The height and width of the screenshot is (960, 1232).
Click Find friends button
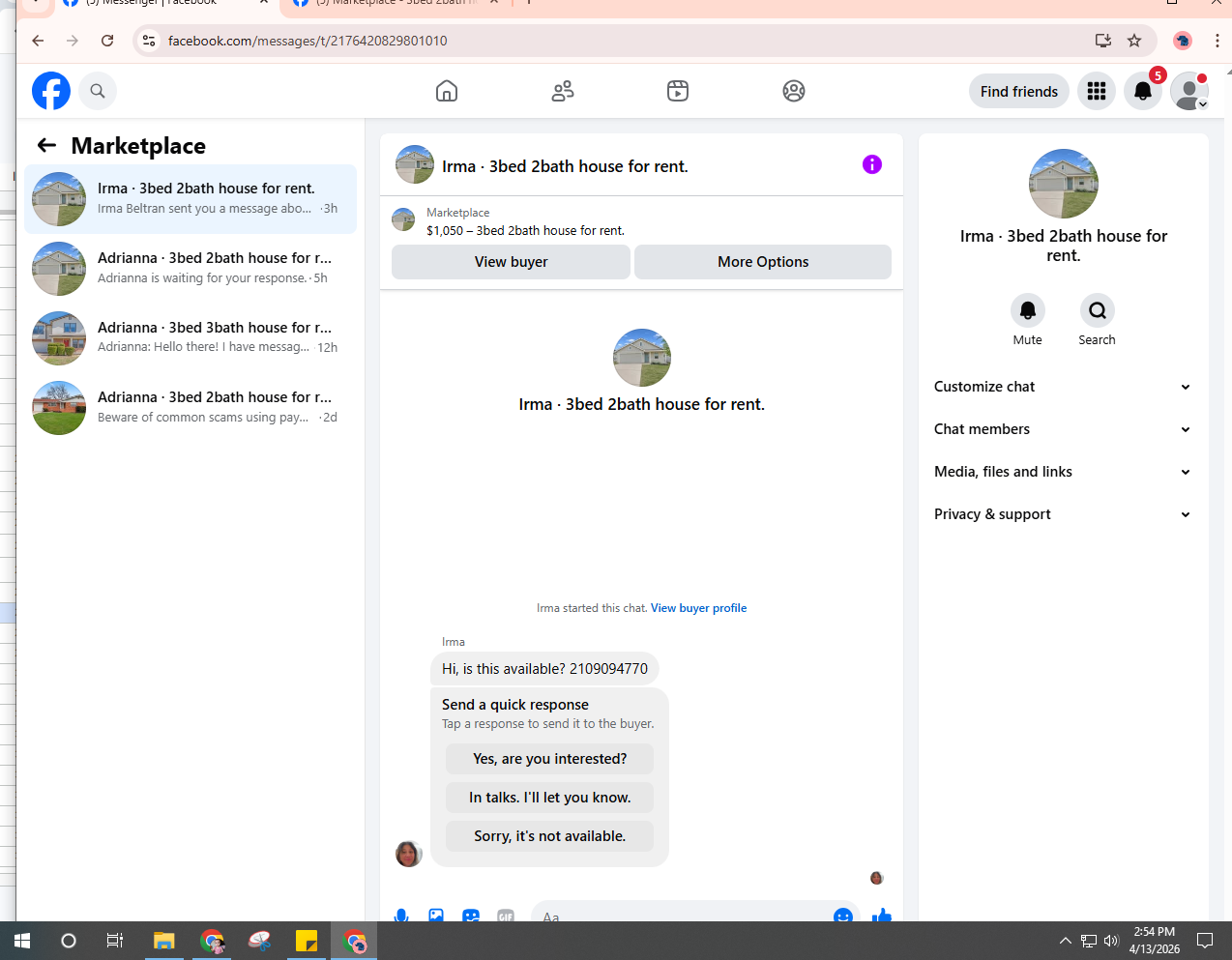coord(1019,91)
